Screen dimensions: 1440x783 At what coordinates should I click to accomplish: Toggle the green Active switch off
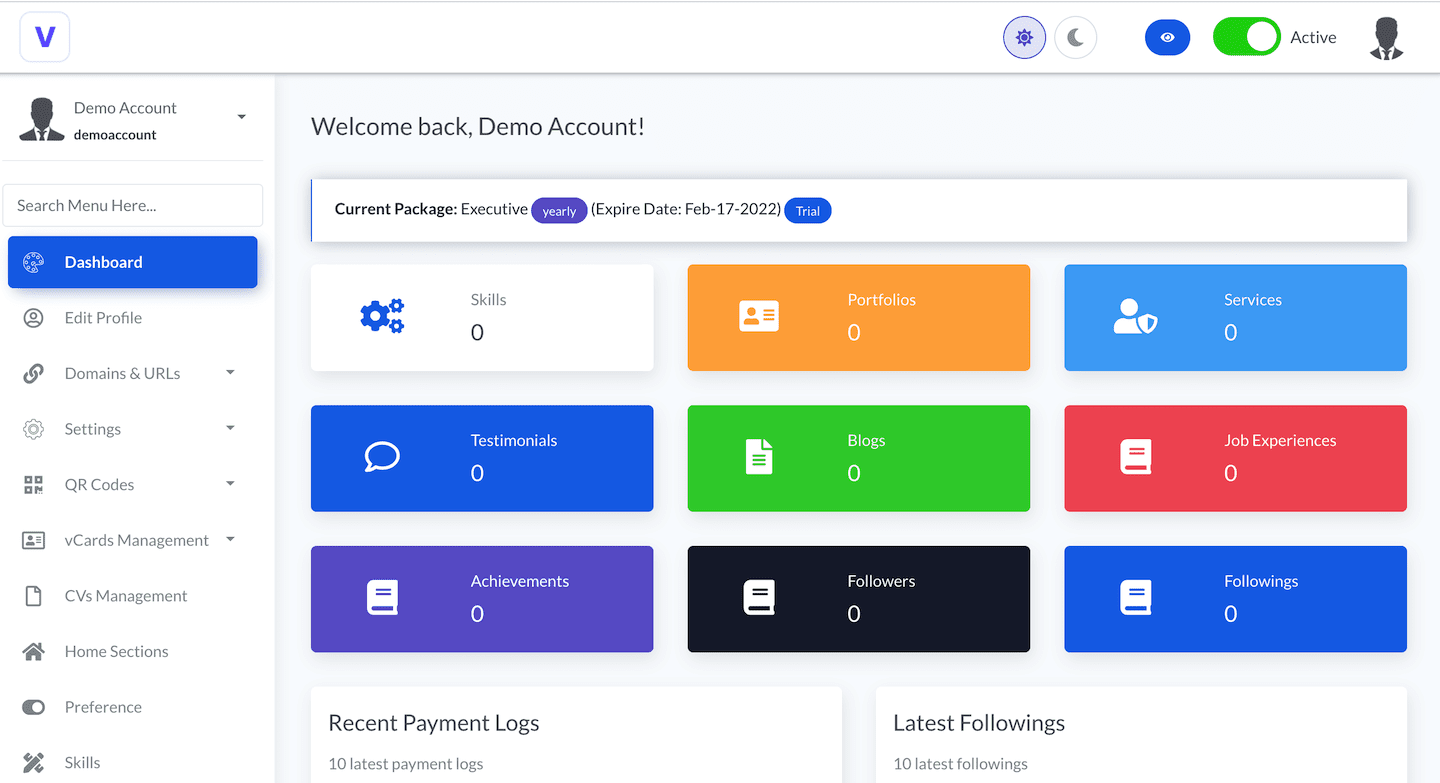(x=1246, y=37)
